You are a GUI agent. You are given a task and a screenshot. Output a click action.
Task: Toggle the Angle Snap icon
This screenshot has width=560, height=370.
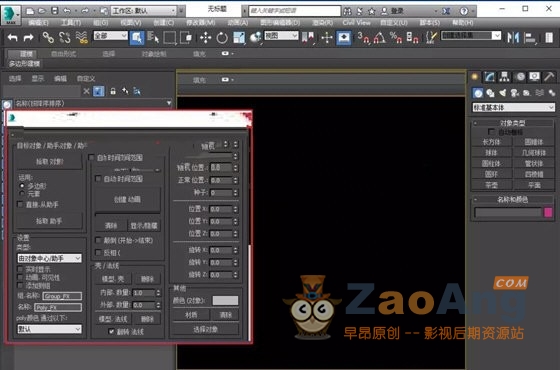pos(379,38)
